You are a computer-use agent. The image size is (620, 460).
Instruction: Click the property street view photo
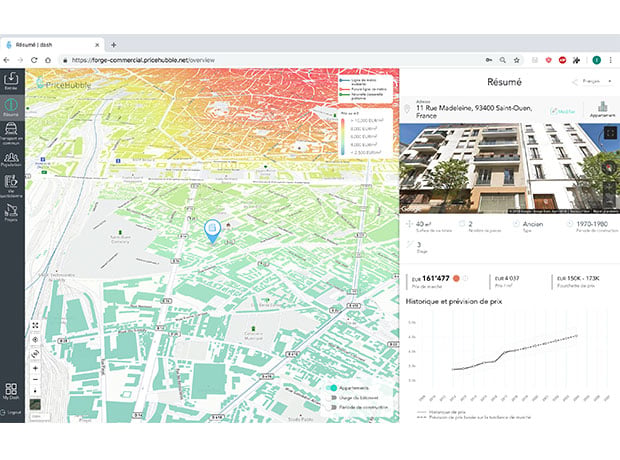[x=510, y=168]
